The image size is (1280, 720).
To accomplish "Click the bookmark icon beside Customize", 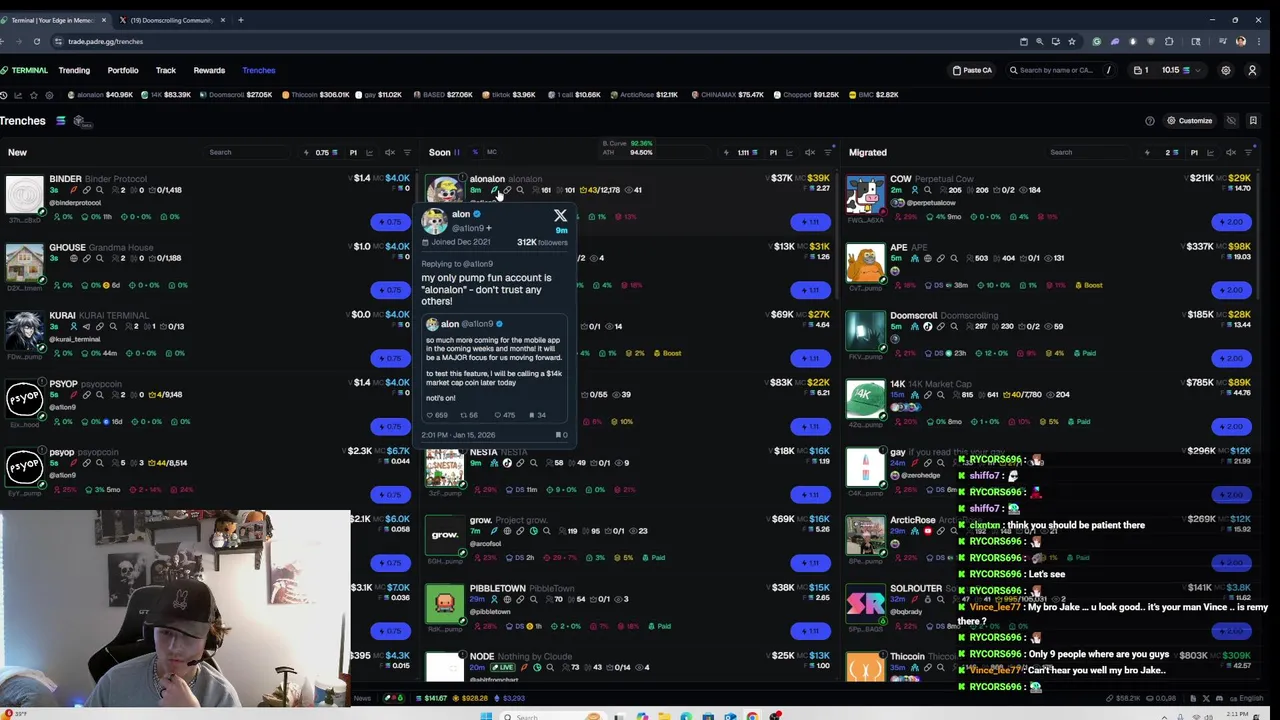I will [x=1253, y=121].
